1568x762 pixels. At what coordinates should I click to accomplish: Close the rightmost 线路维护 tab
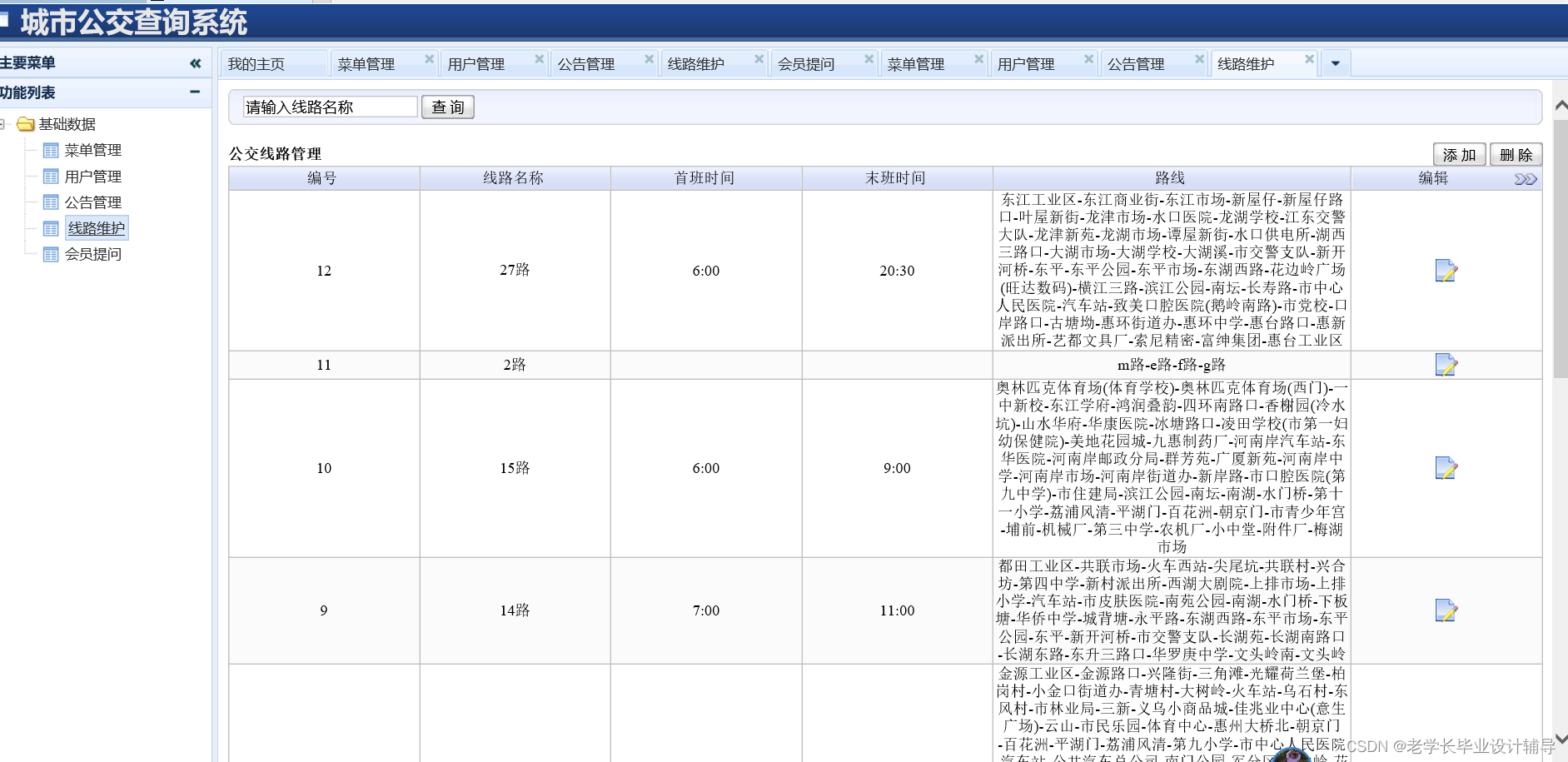point(1310,58)
